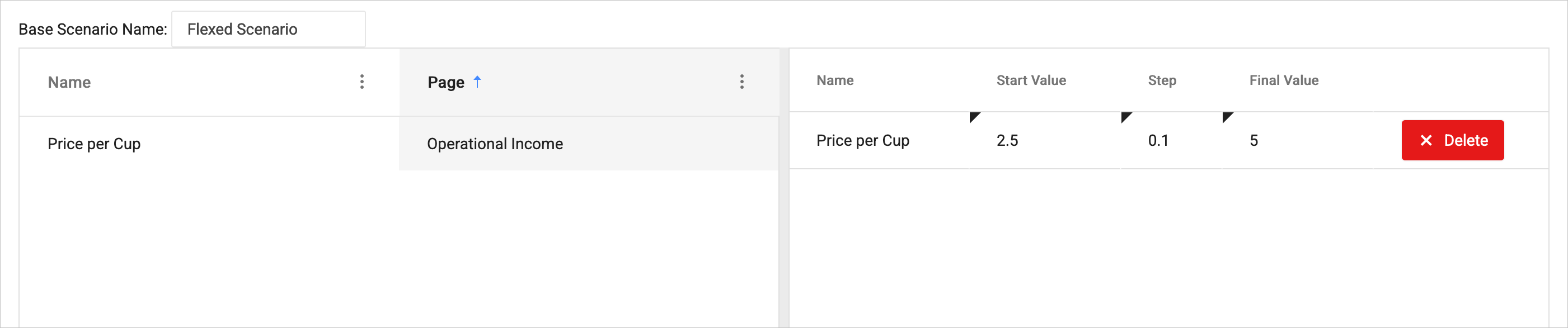Edit the Final Value cell showing 5
This screenshot has width=1568, height=328.
pyautogui.click(x=1290, y=141)
